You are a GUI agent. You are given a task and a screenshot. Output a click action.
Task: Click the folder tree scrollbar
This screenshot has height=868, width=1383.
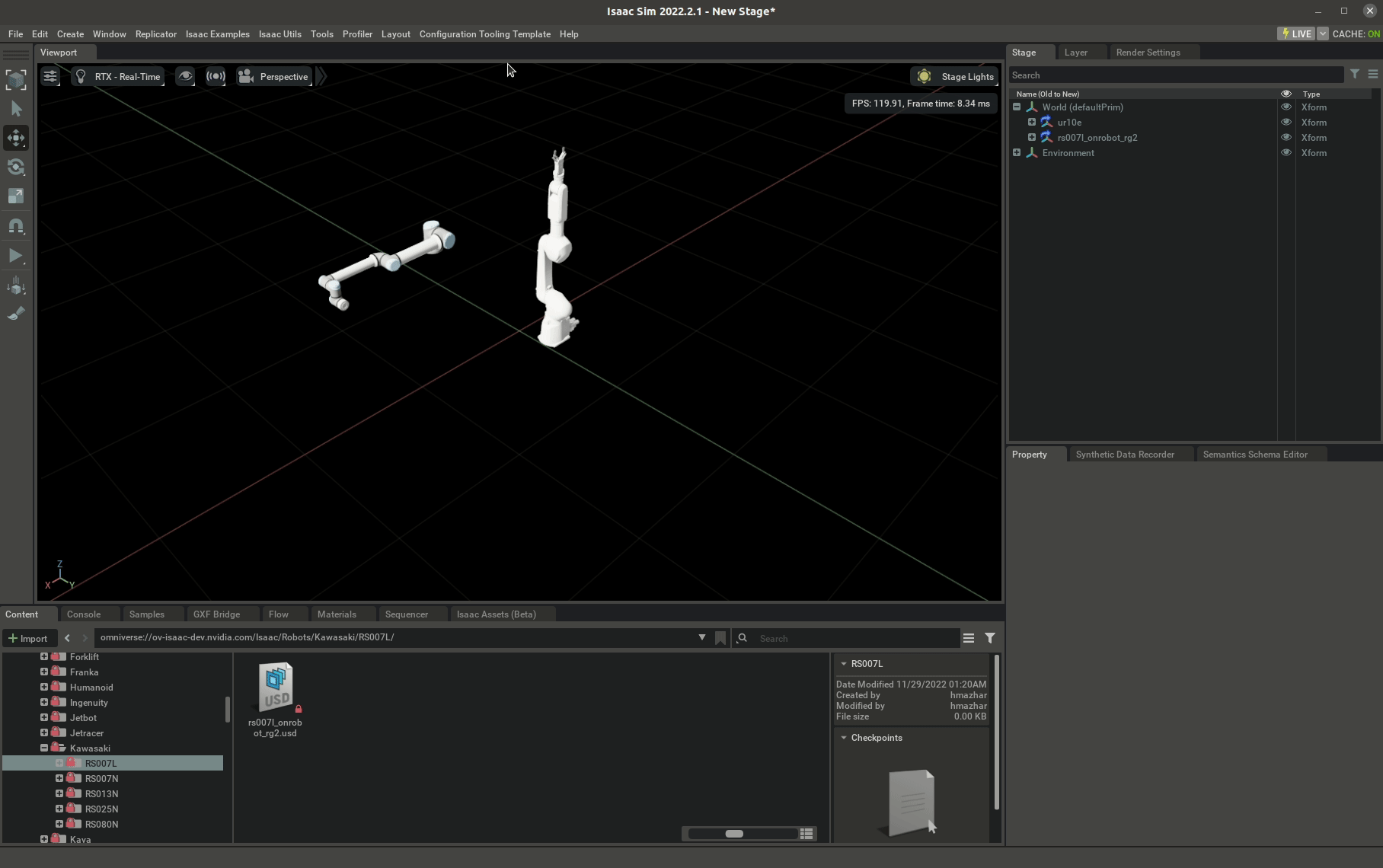[x=228, y=710]
